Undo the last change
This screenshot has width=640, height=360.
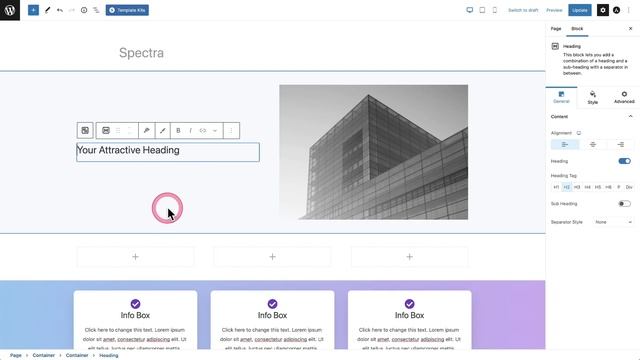60,10
